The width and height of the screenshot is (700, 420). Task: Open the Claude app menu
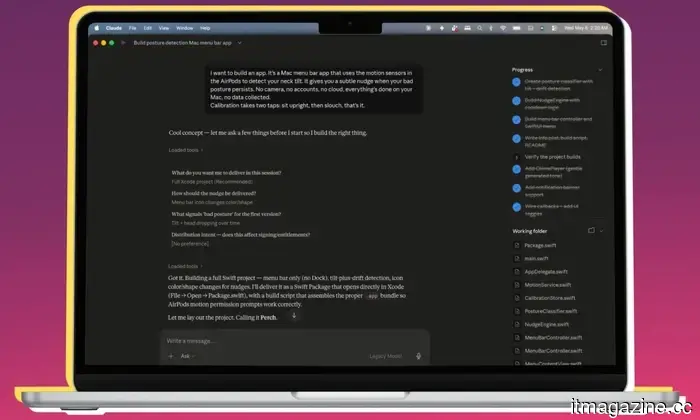pyautogui.click(x=114, y=28)
